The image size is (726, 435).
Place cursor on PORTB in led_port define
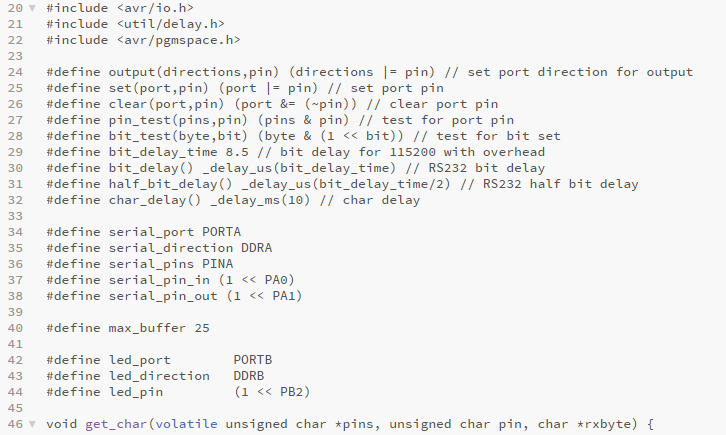coord(253,360)
